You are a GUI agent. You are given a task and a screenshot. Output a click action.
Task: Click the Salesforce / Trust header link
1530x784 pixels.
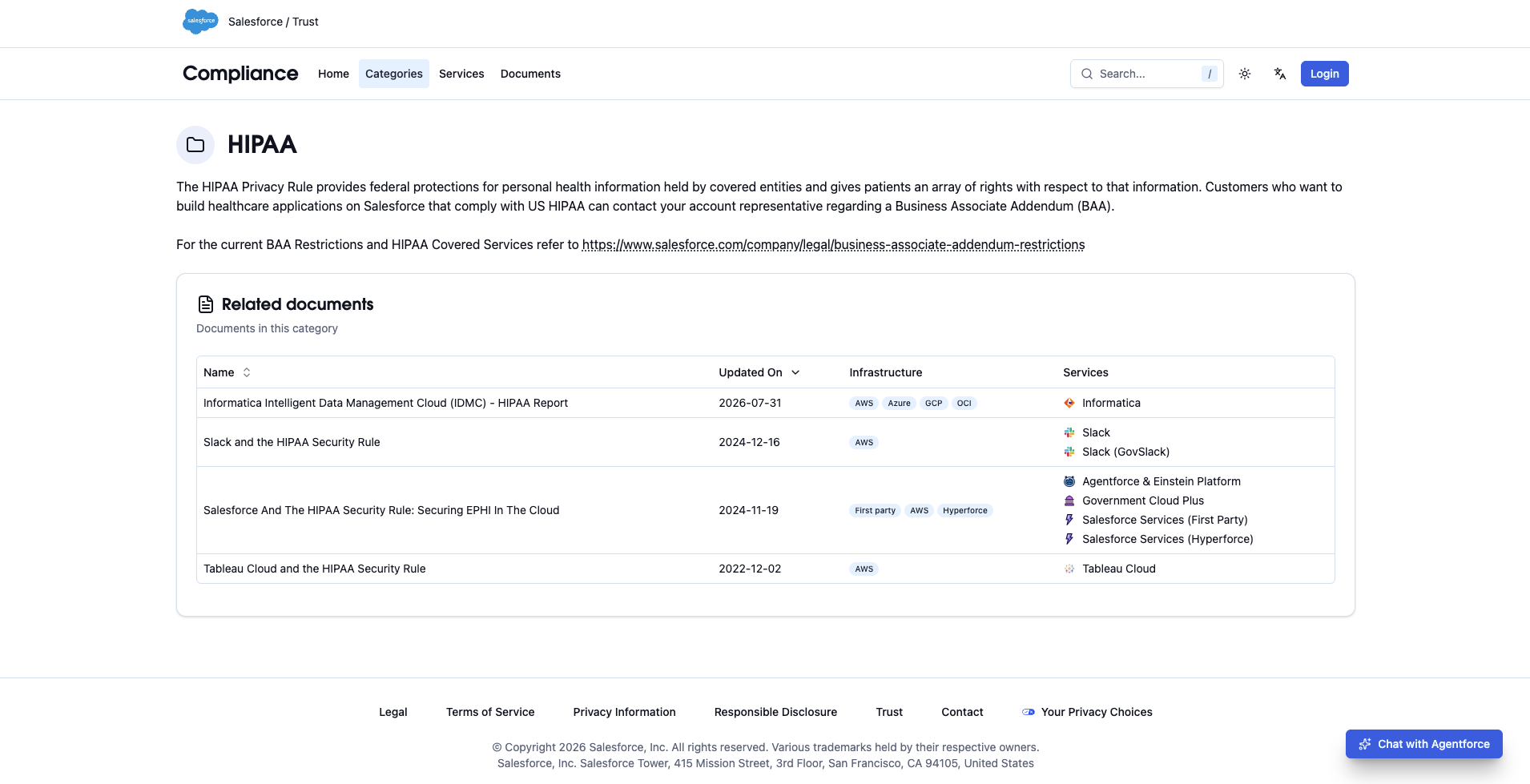(273, 22)
